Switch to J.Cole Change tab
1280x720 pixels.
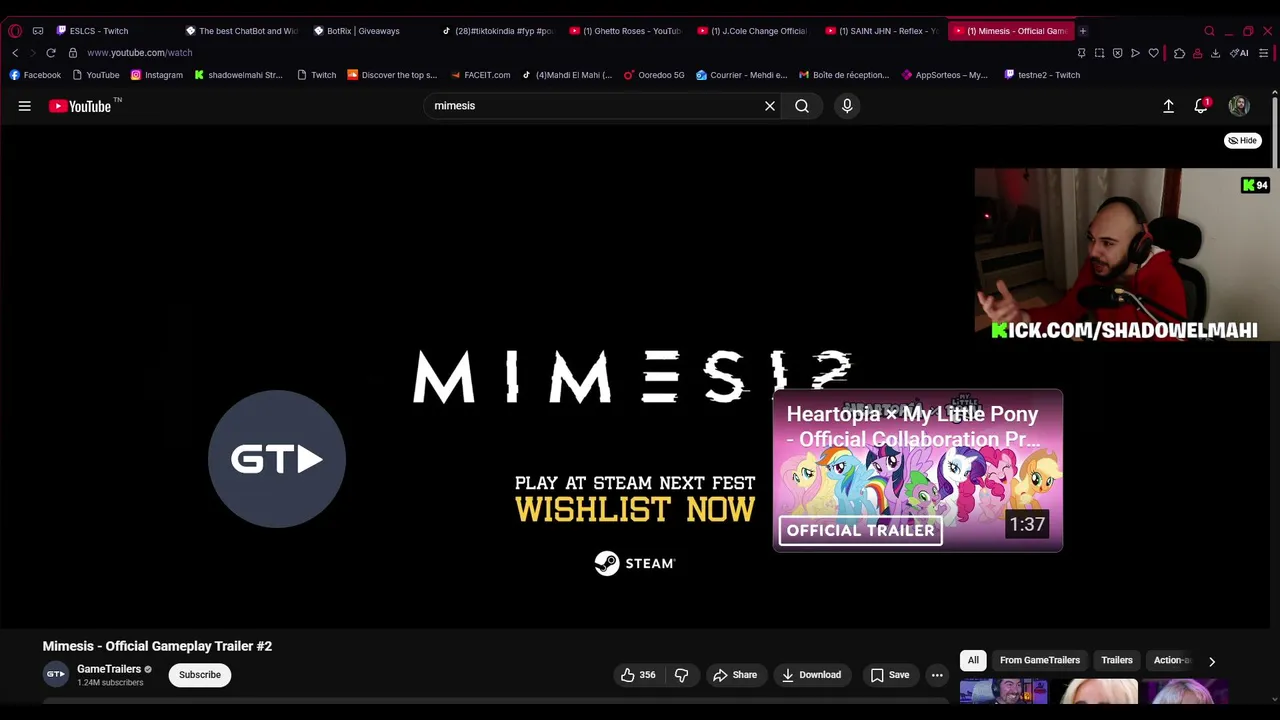(752, 31)
